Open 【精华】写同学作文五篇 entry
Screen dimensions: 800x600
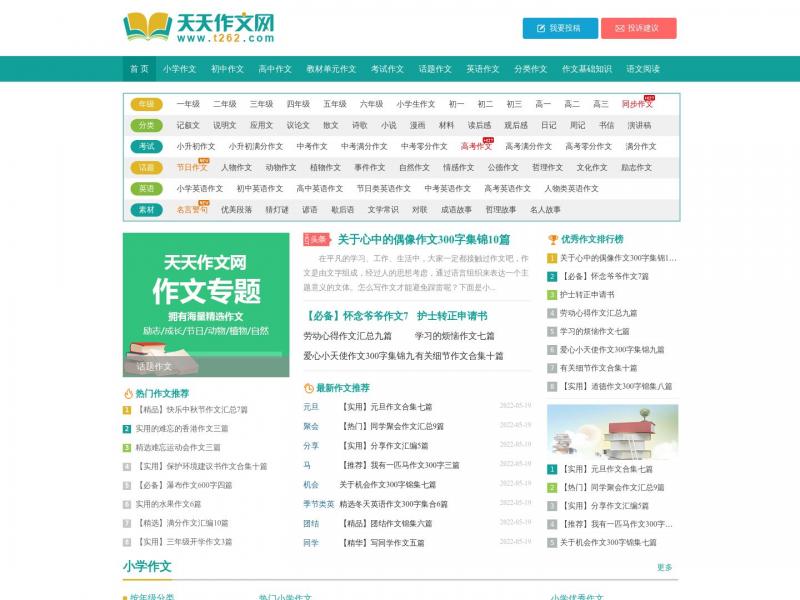[382, 543]
